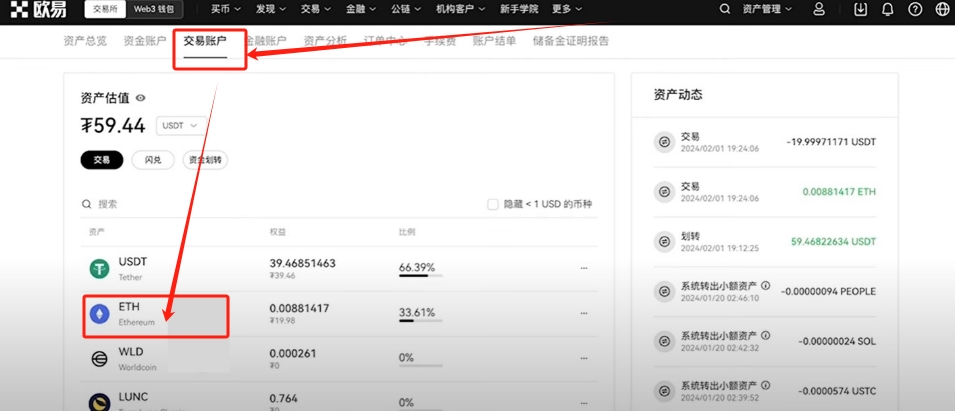Screen dimensions: 955x412
Task: Click the WLD 0% ratio bar
Action: (420, 366)
